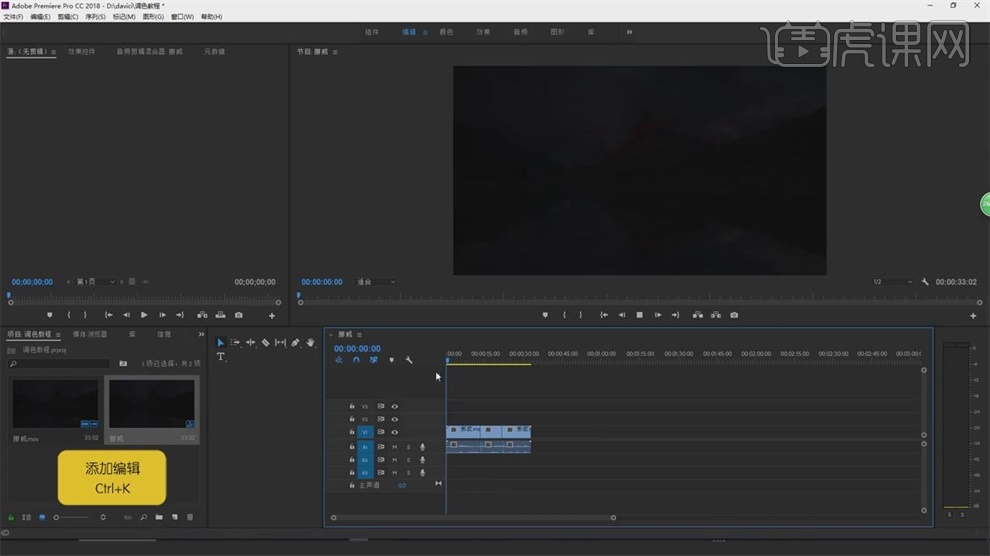Open program monitor zoom level dropdown
990x556 pixels.
pyautogui.click(x=376, y=282)
